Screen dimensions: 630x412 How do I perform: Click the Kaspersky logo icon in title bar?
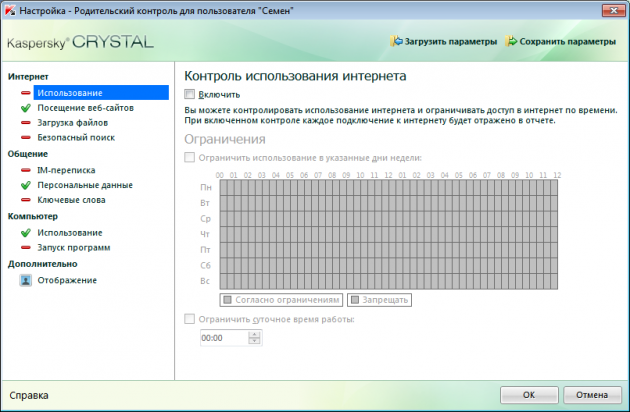(x=10, y=10)
